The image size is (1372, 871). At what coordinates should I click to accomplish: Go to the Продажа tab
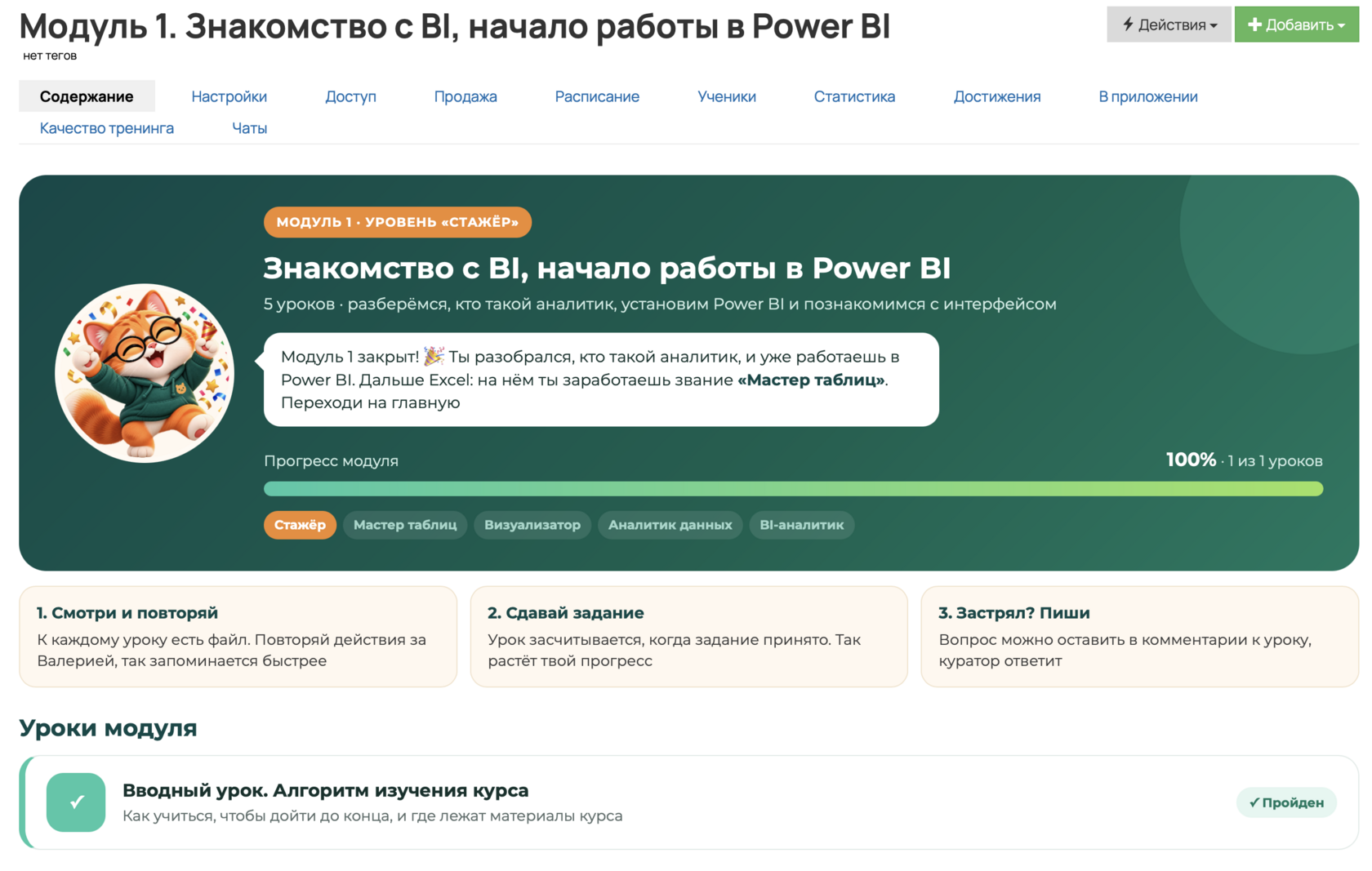click(x=465, y=96)
